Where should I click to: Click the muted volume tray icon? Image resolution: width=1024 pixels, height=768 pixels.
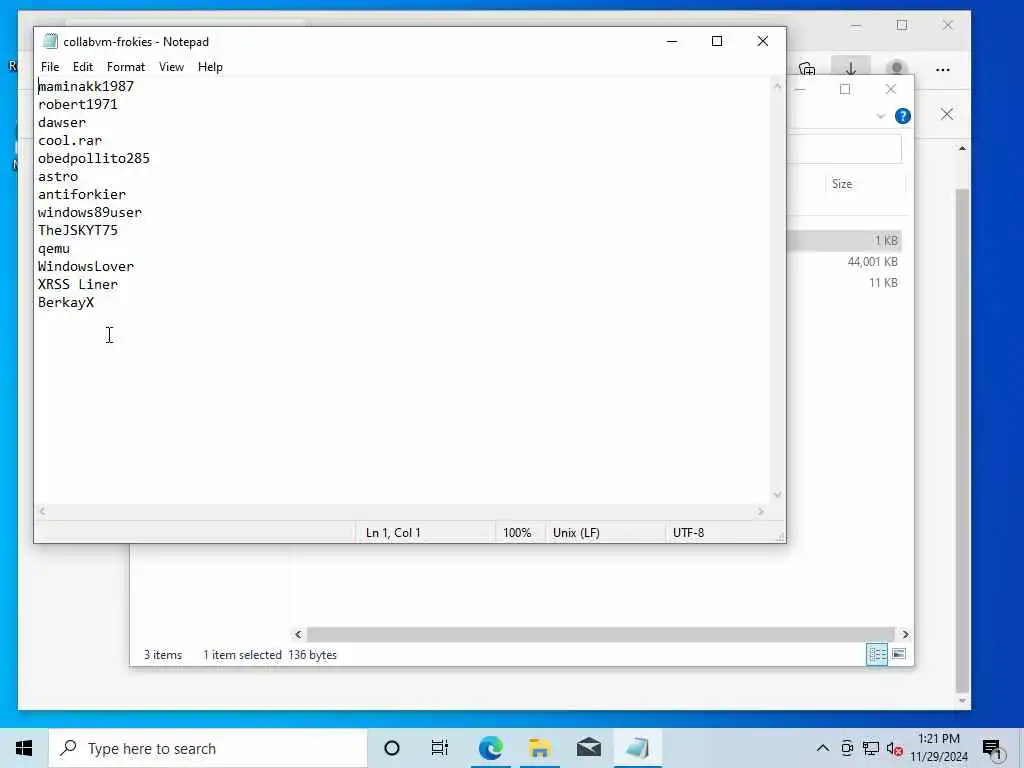tap(895, 748)
